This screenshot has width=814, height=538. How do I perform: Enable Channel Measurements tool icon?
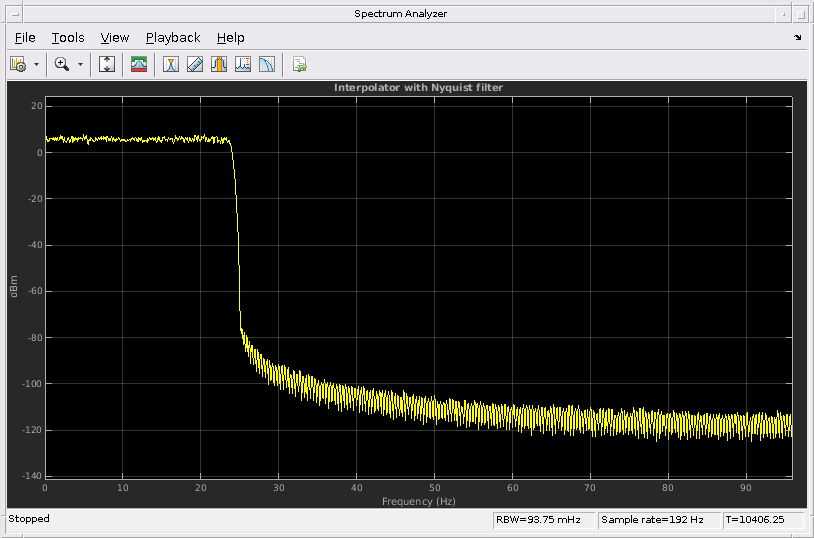[218, 64]
